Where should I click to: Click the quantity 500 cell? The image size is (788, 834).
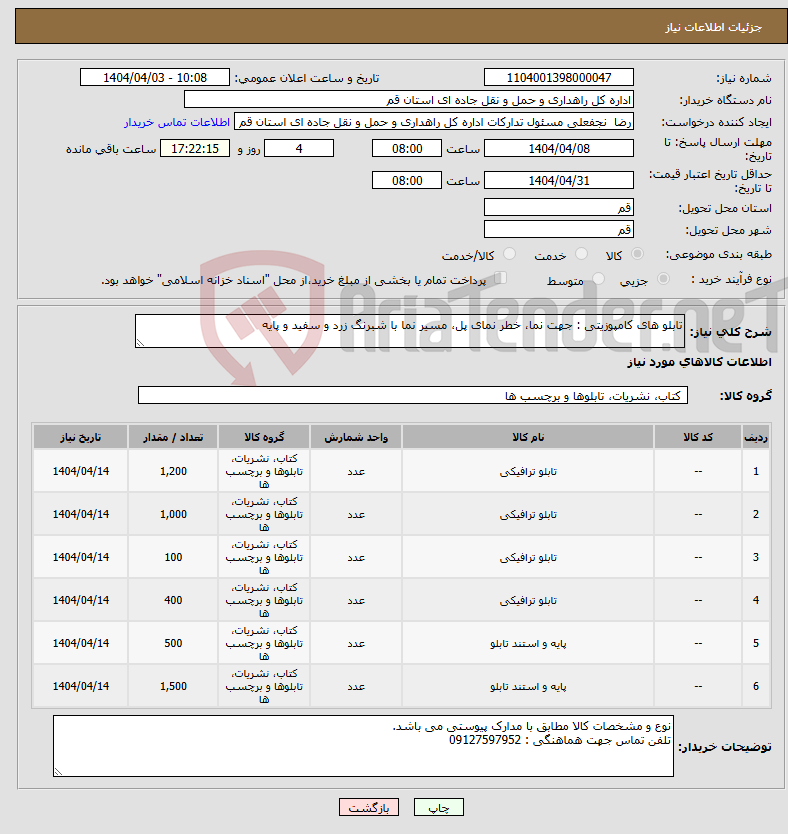tap(173, 643)
